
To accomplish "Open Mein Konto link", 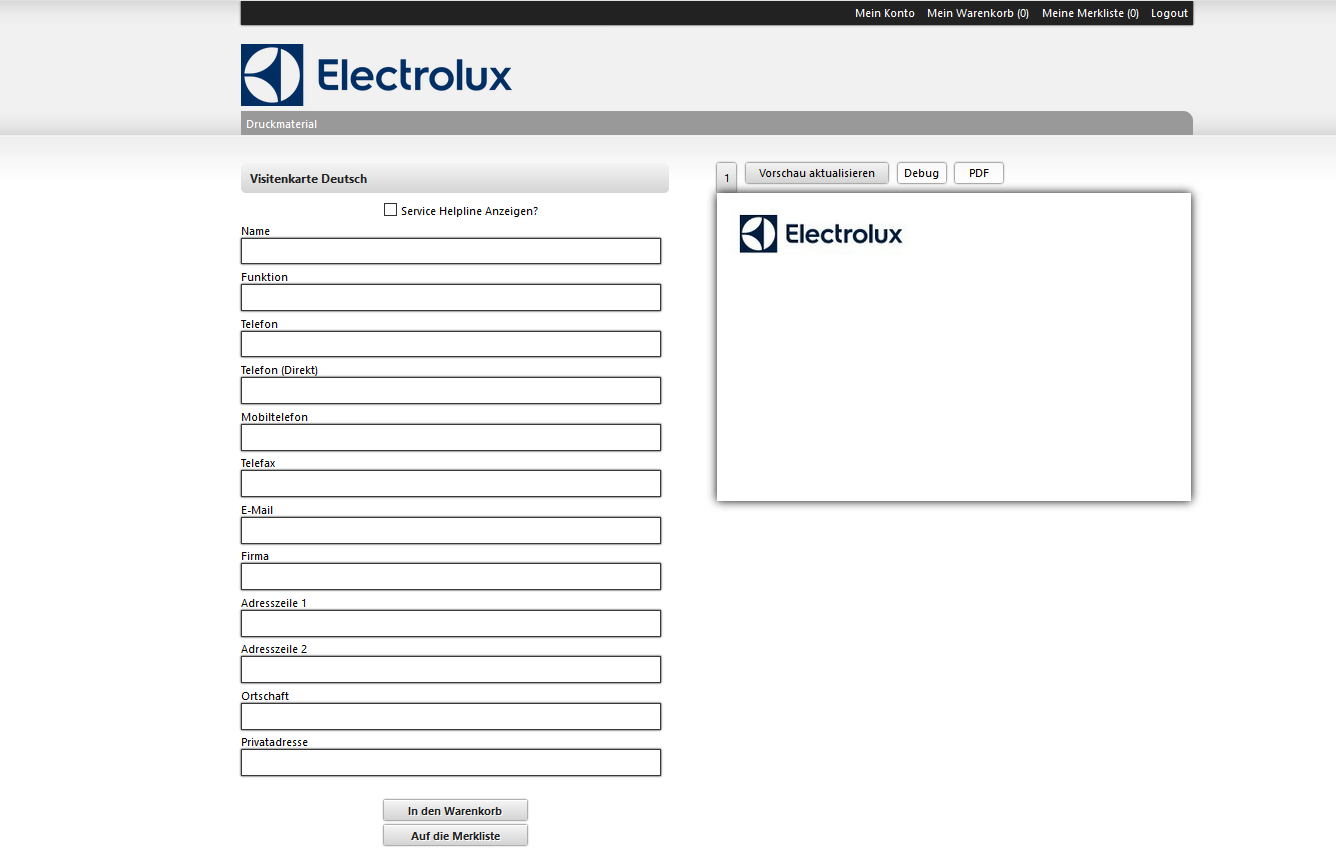I will tap(885, 13).
